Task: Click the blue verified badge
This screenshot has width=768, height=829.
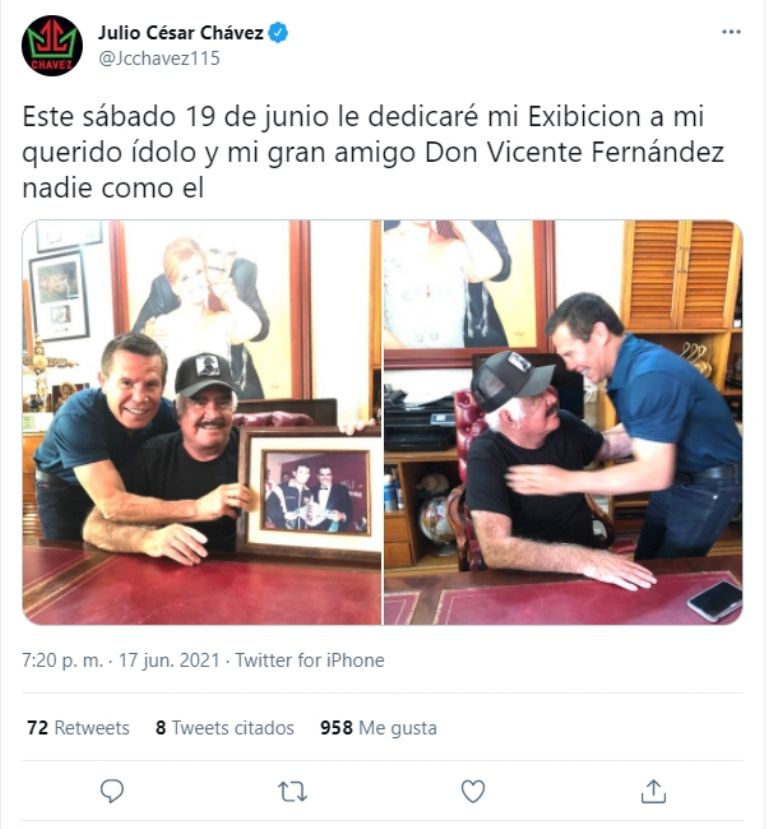Action: click(x=278, y=33)
